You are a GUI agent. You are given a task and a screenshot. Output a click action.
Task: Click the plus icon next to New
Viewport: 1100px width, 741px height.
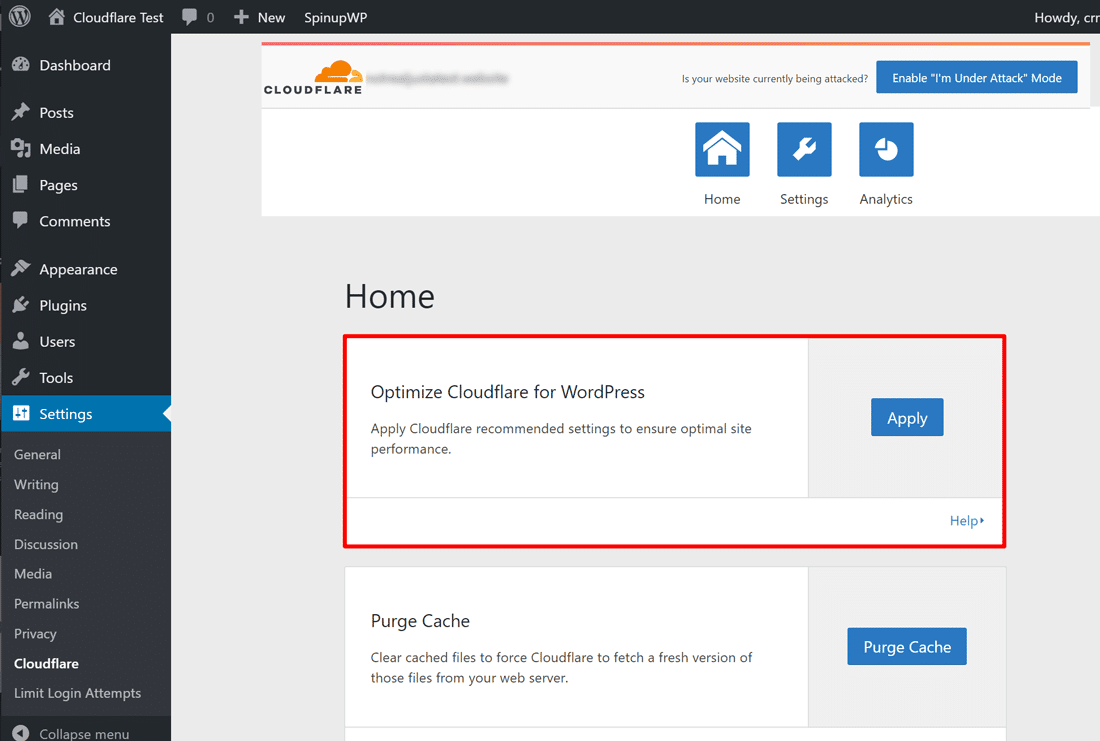tap(241, 17)
